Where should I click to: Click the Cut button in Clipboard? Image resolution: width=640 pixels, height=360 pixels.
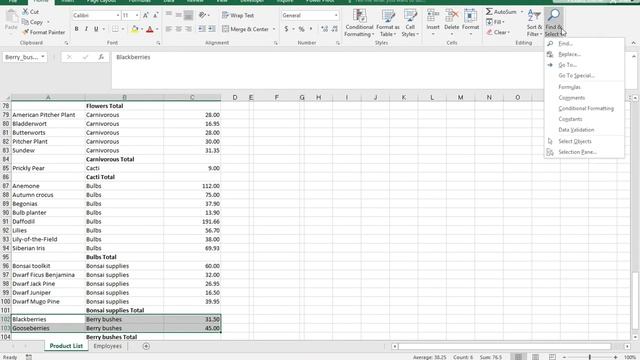pyautogui.click(x=31, y=12)
